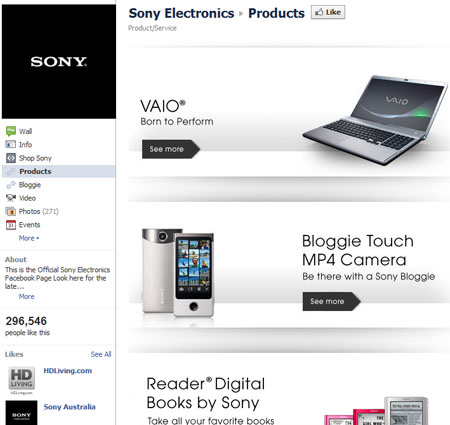Open See All likes link
The height and width of the screenshot is (425, 450).
[x=101, y=354]
